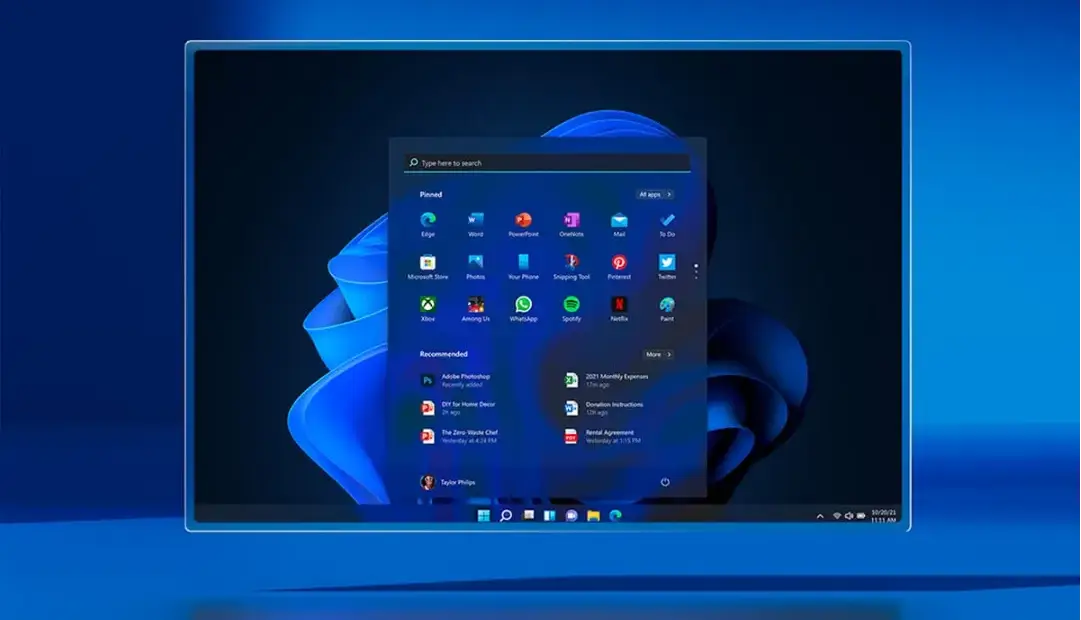Expand the All apps list

654,194
